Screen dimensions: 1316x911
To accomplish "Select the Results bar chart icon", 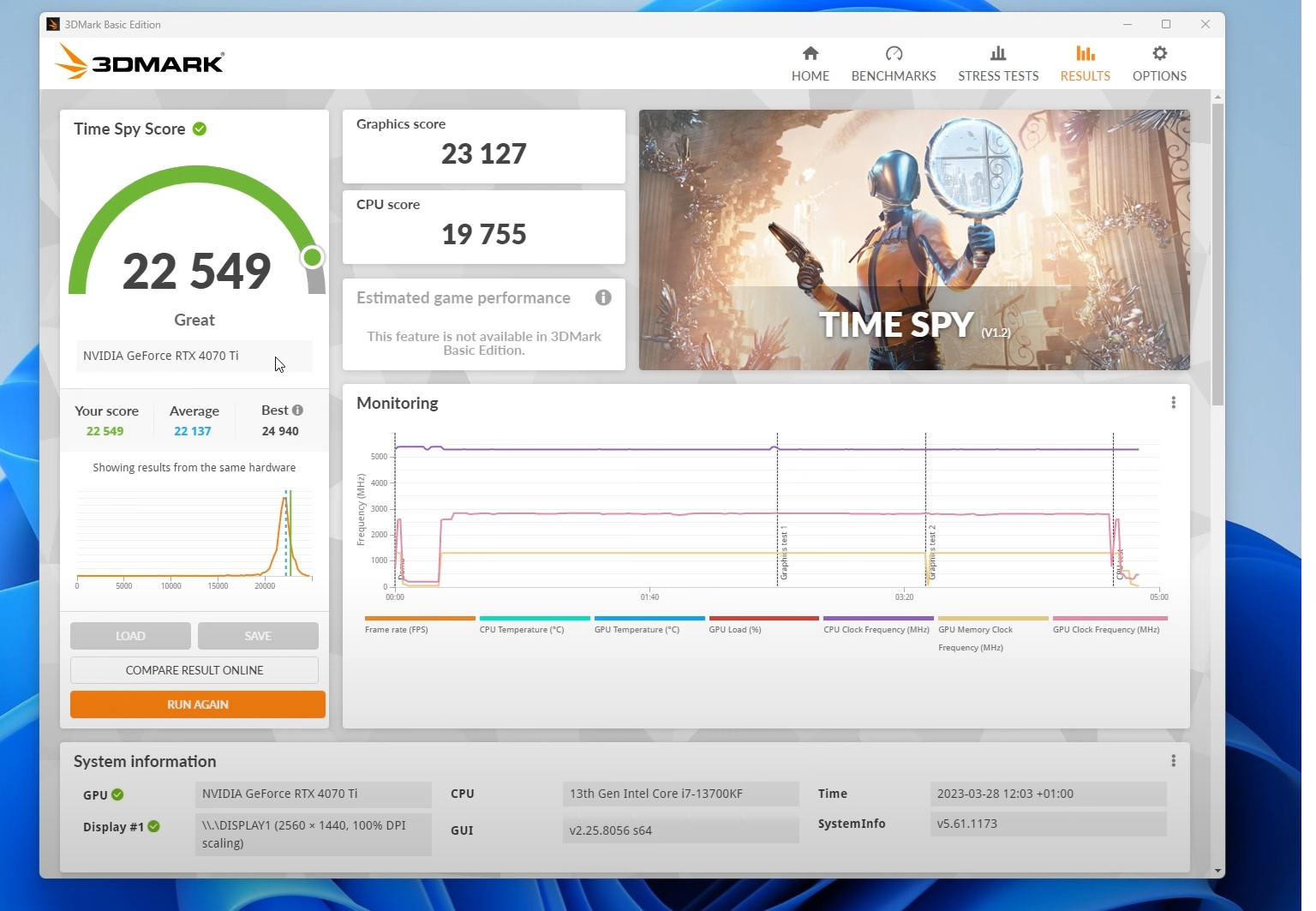I will (1086, 53).
